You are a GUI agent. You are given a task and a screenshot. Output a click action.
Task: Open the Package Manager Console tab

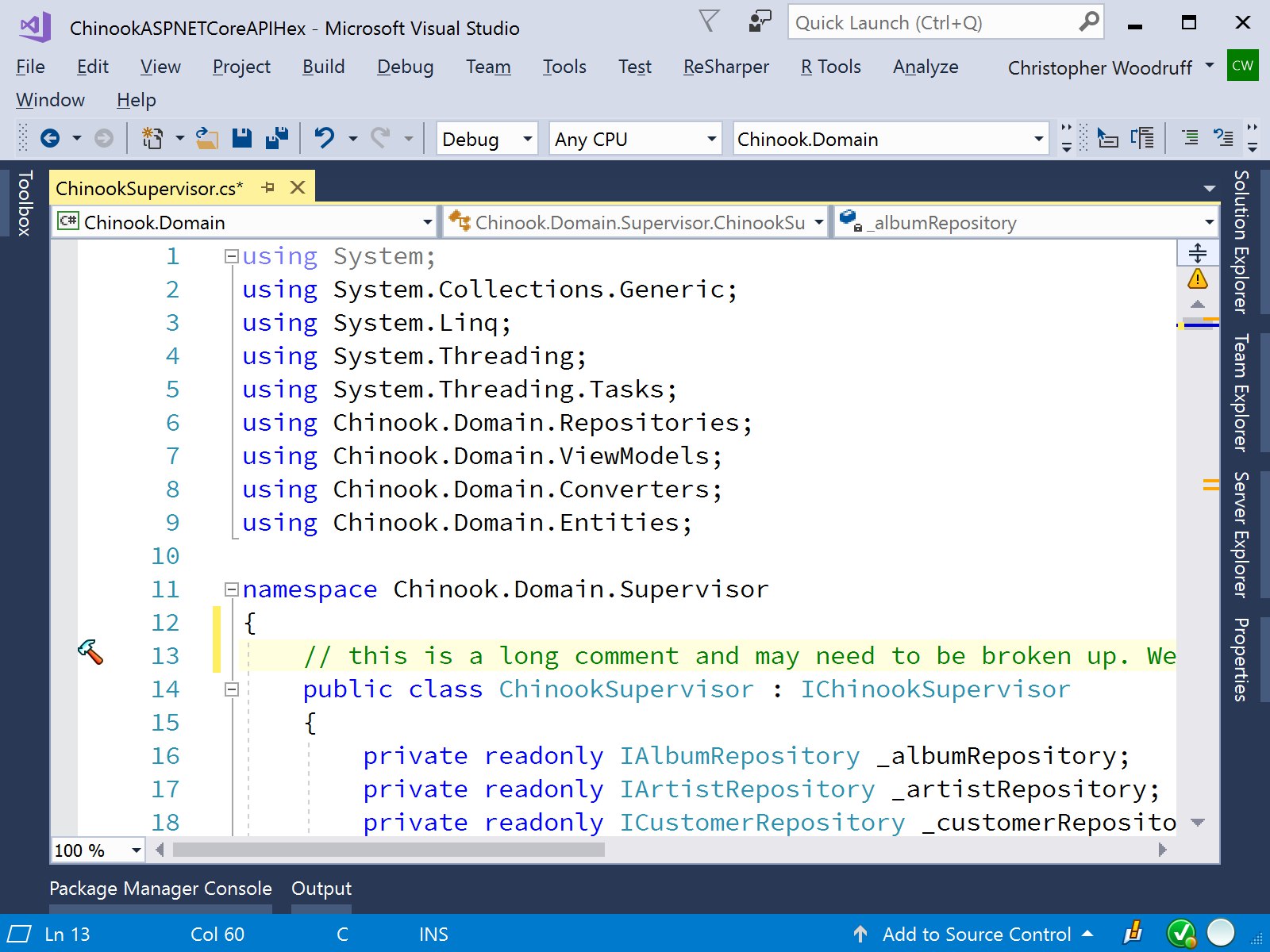pos(160,889)
